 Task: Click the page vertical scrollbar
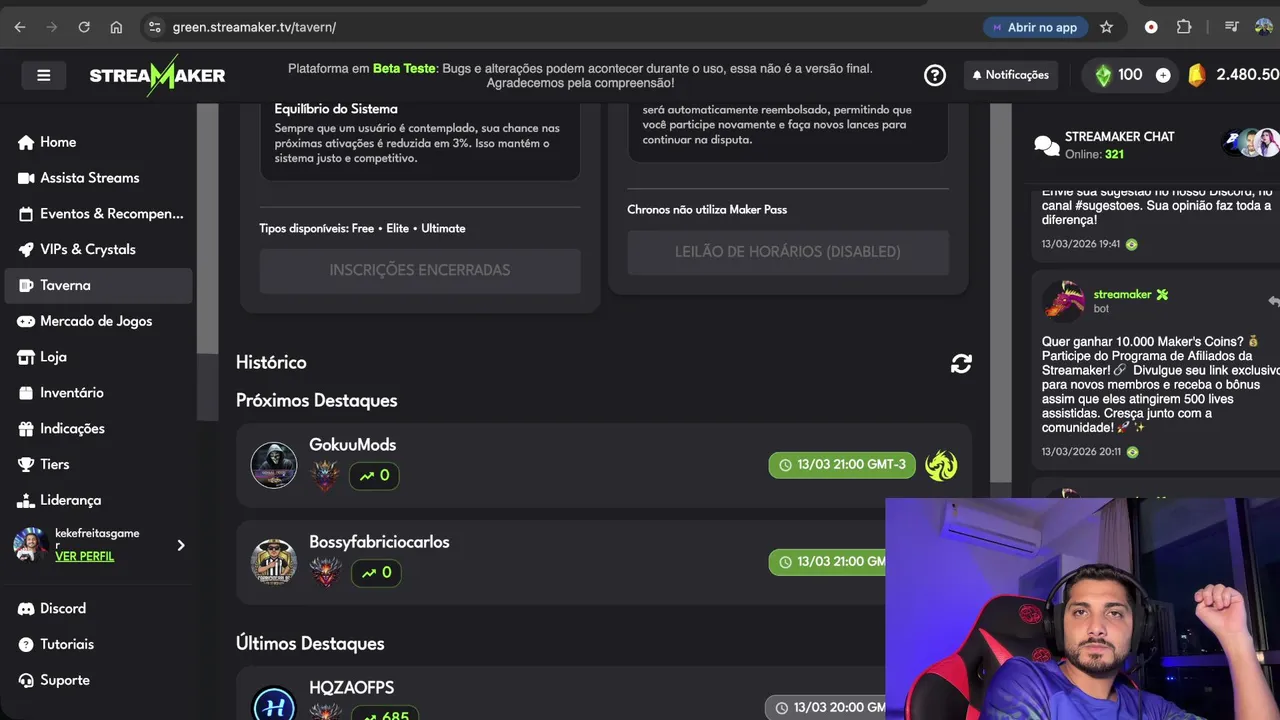(x=1001, y=300)
